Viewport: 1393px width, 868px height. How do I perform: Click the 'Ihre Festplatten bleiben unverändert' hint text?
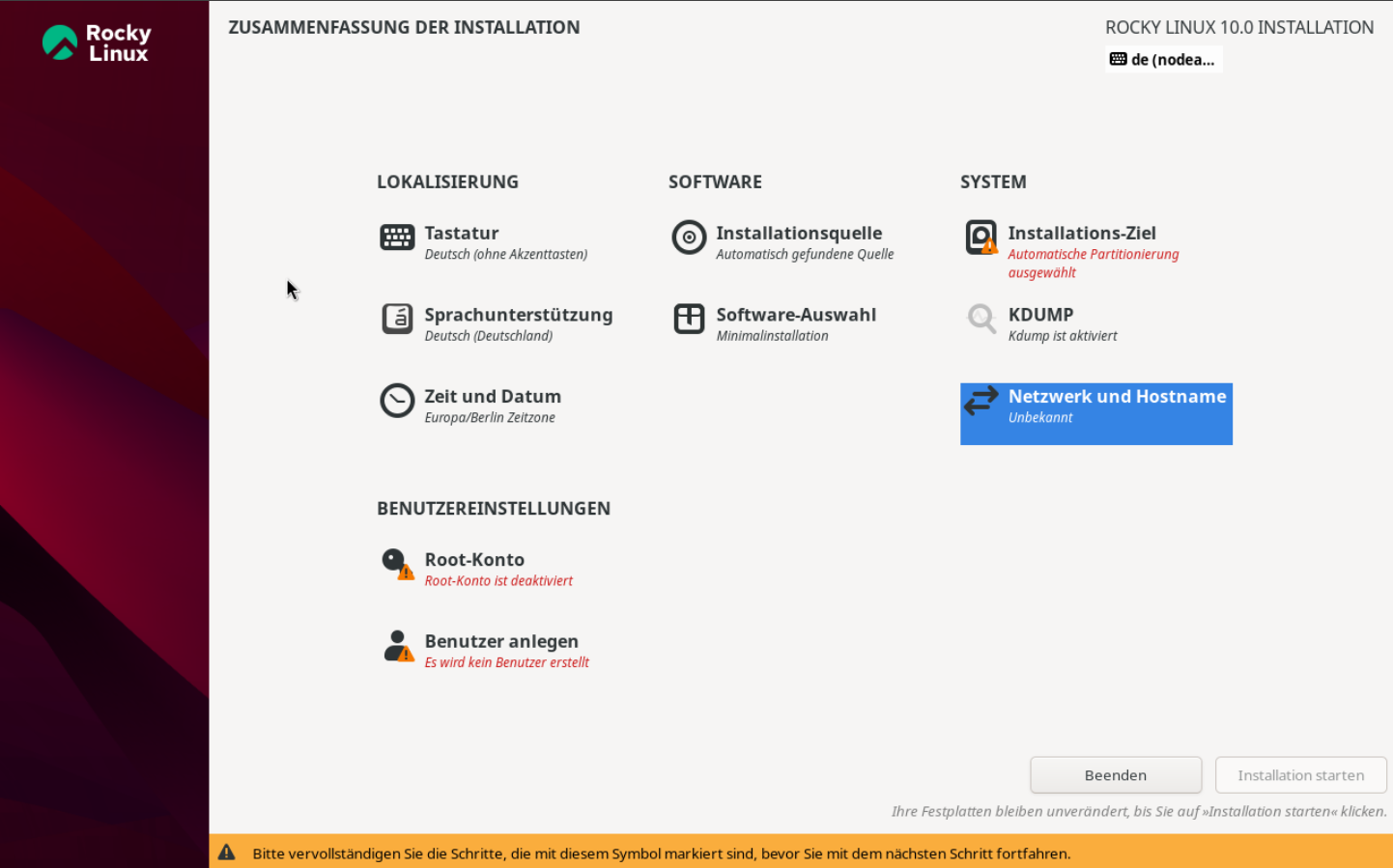pyautogui.click(x=1139, y=811)
